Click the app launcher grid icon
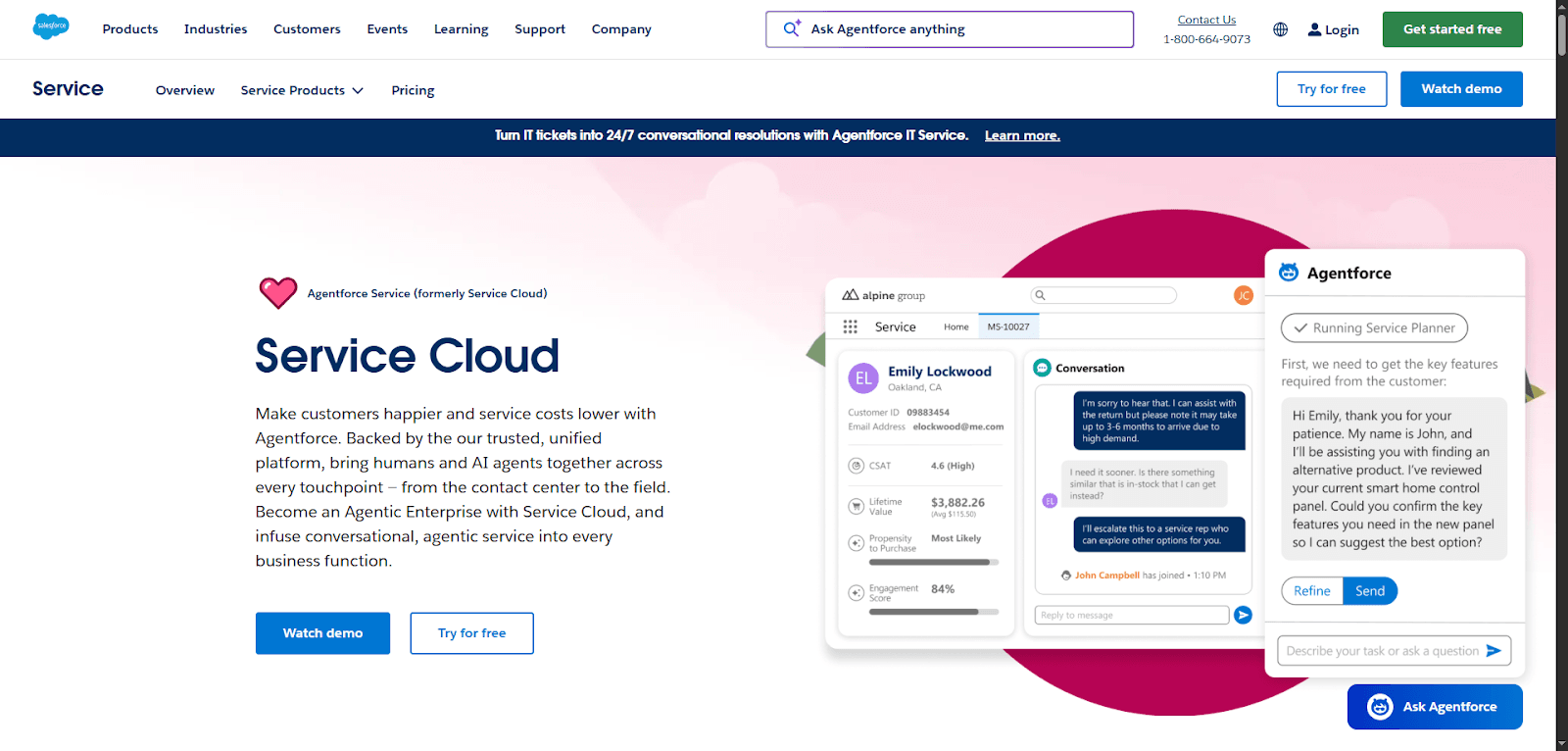Image resolution: width=1568 pixels, height=751 pixels. [x=850, y=326]
